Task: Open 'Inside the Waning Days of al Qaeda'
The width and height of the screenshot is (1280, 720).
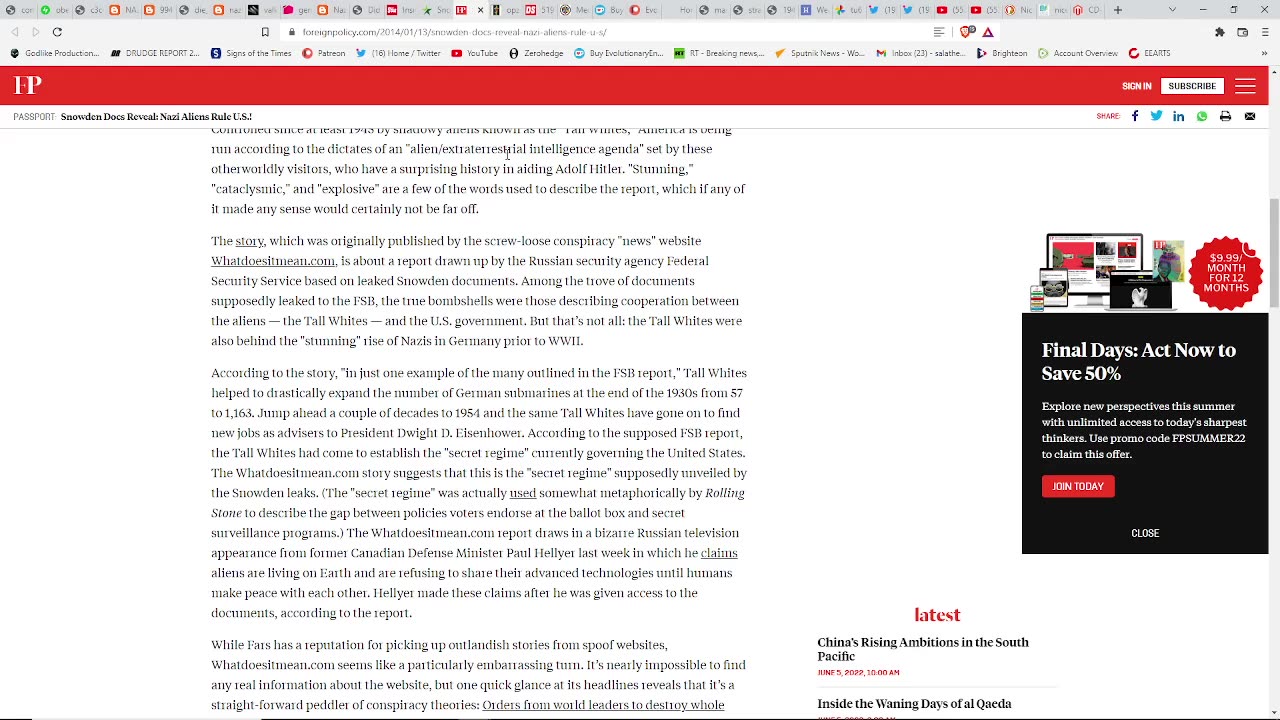Action: (914, 704)
